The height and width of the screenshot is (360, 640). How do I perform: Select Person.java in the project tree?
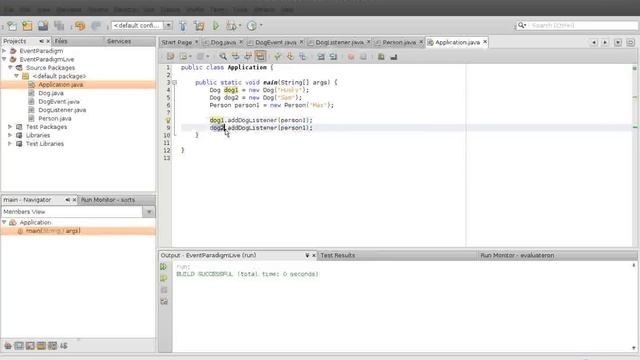[x=55, y=118]
